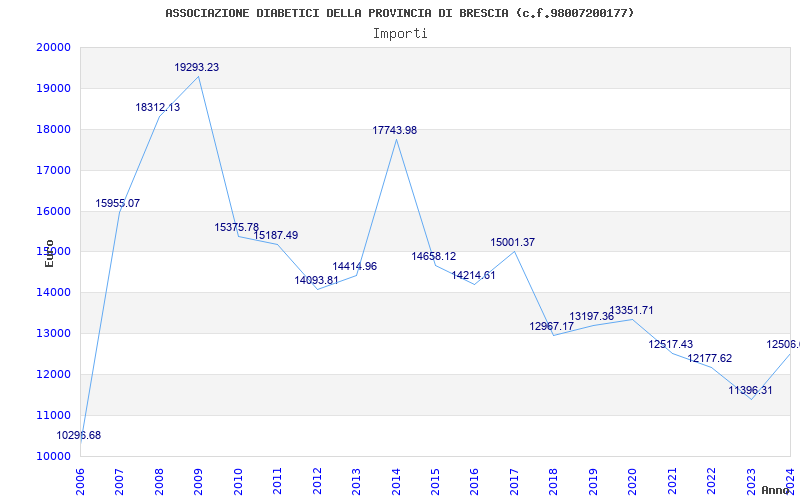Click the data label 10296.68

[79, 435]
